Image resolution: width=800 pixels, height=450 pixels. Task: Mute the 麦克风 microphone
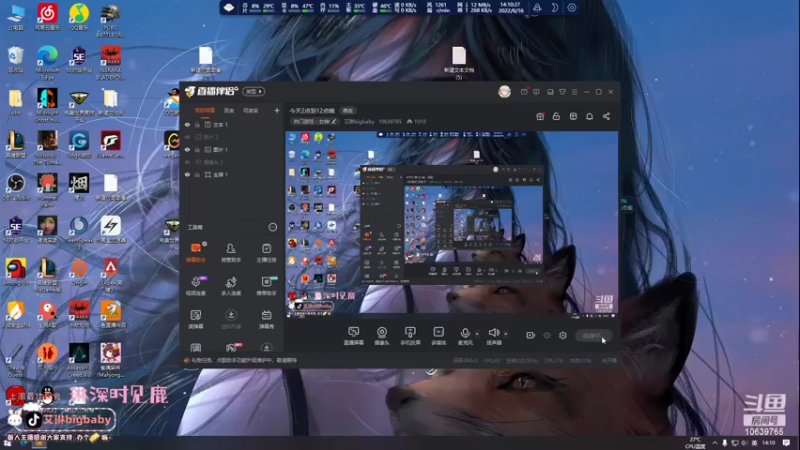click(x=465, y=336)
